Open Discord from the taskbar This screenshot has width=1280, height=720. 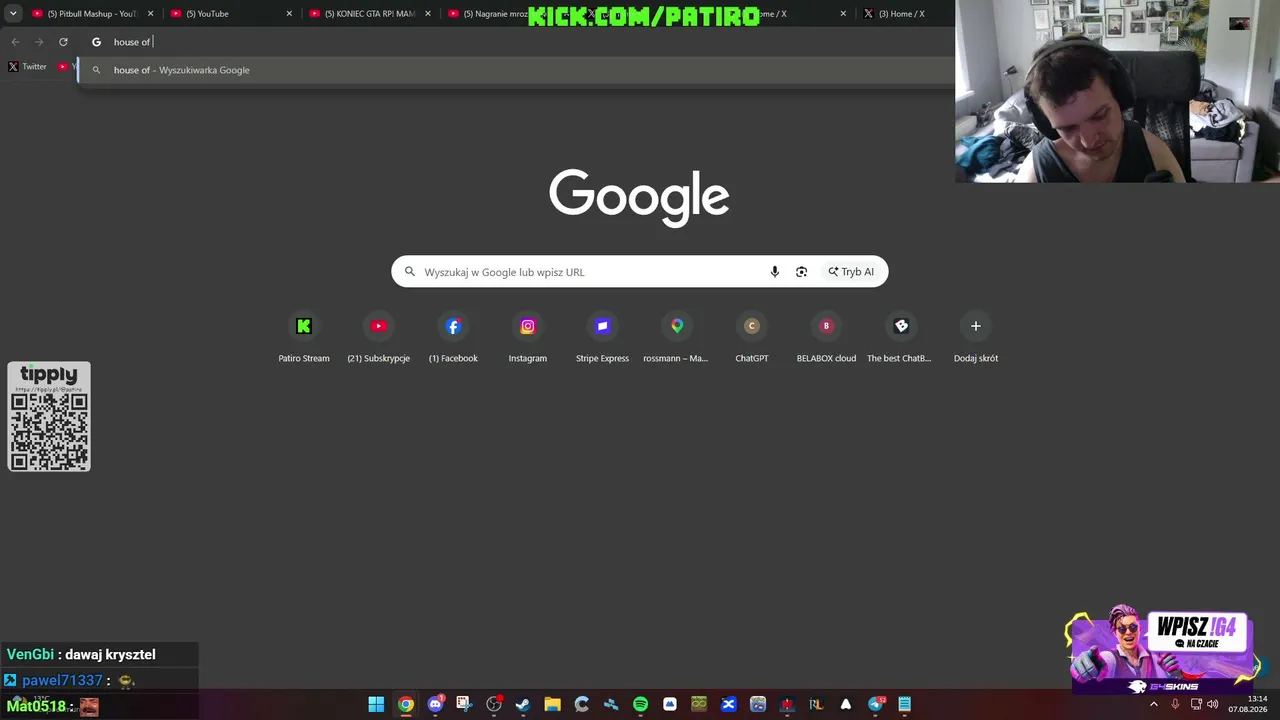tap(435, 704)
